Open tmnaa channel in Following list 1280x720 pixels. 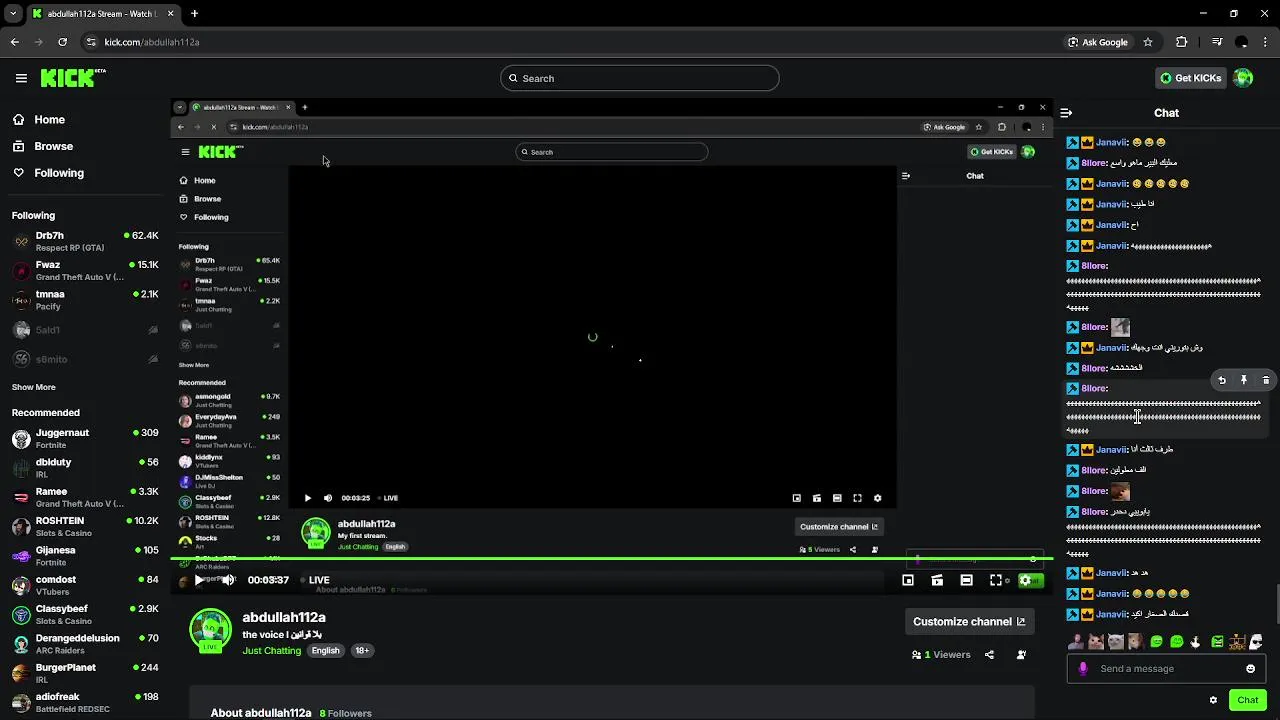tap(85, 300)
